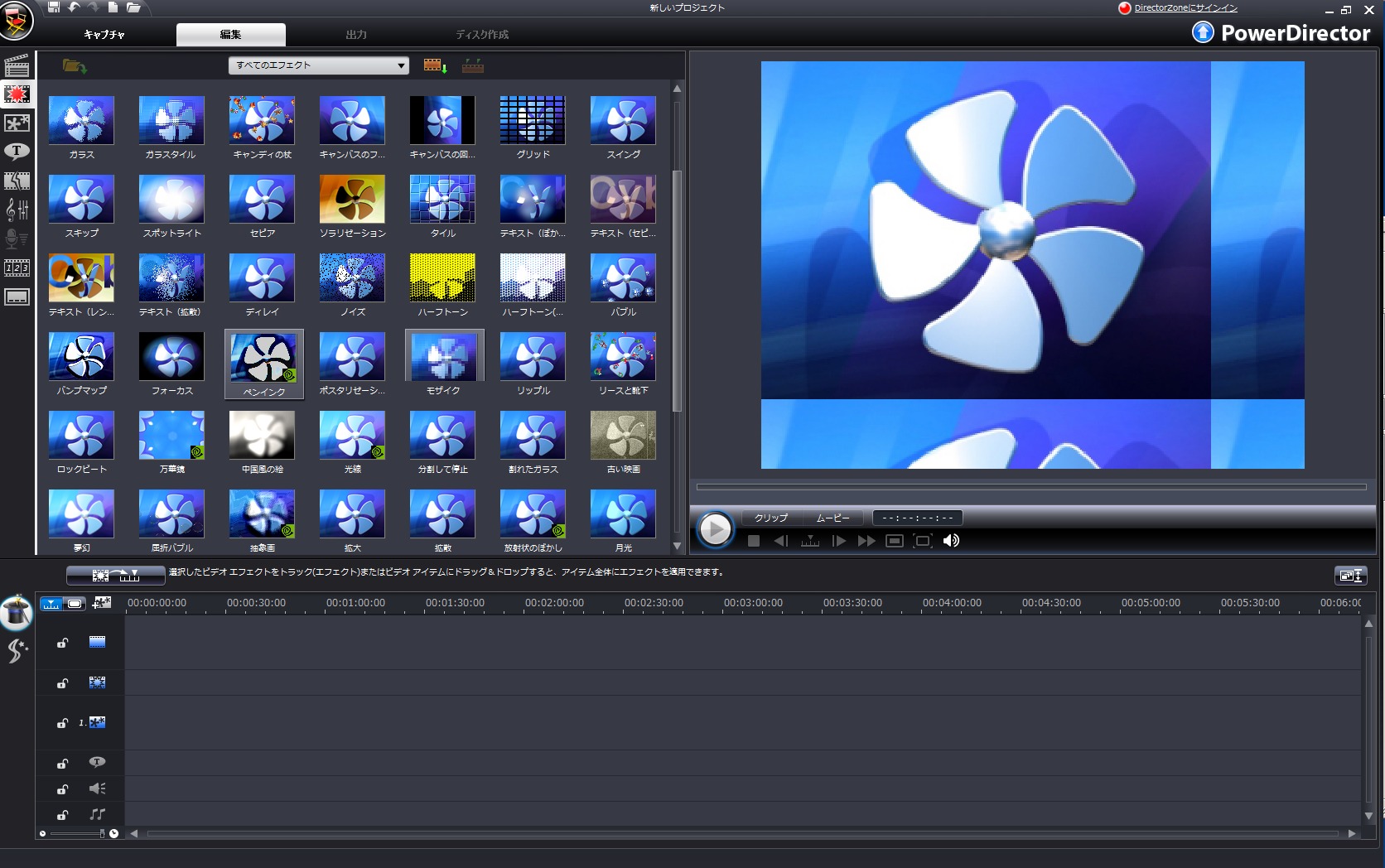
Task: Click the DirectorZone sign-in link
Action: (x=1185, y=8)
